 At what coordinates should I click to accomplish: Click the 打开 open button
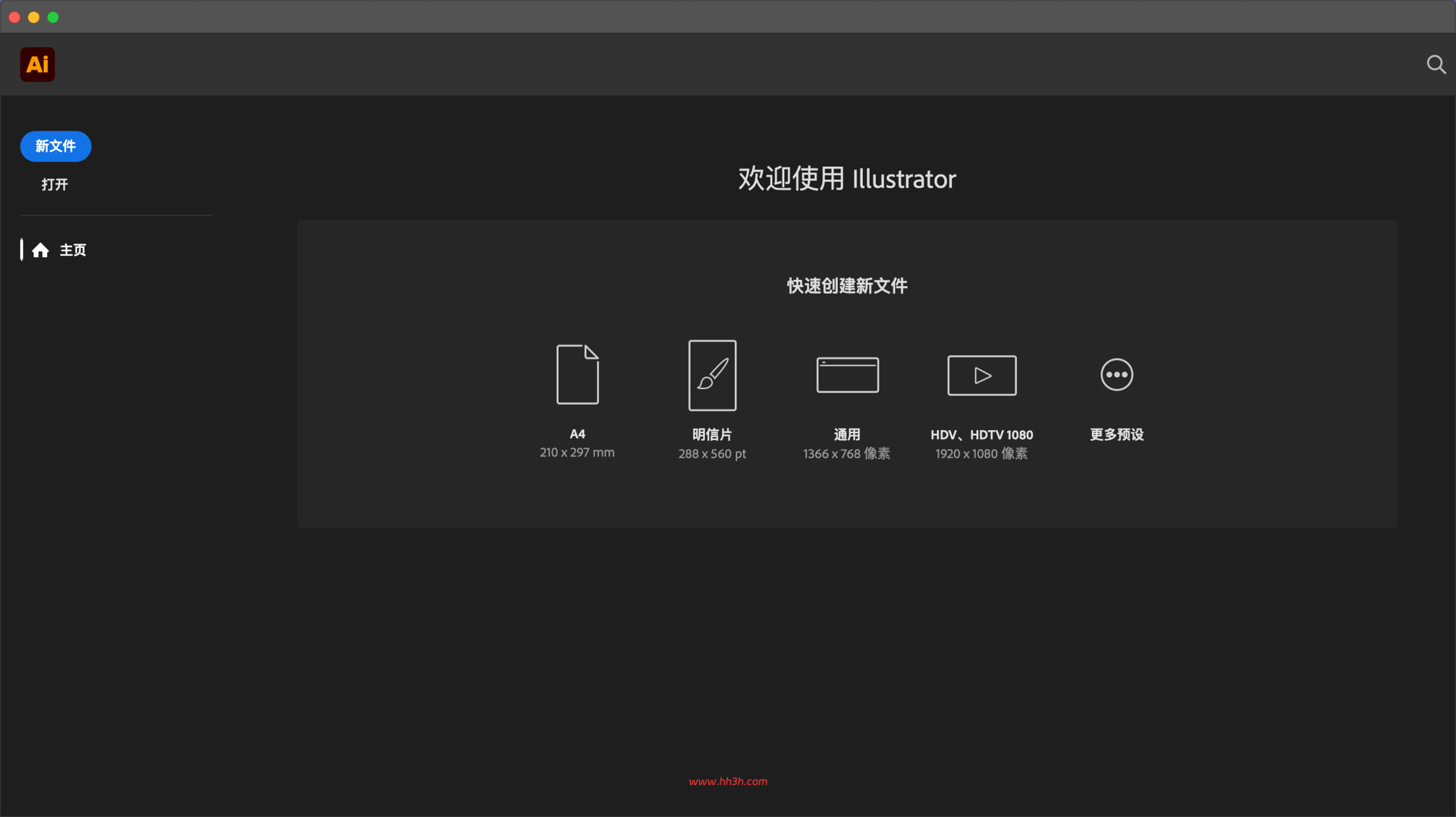pos(55,184)
